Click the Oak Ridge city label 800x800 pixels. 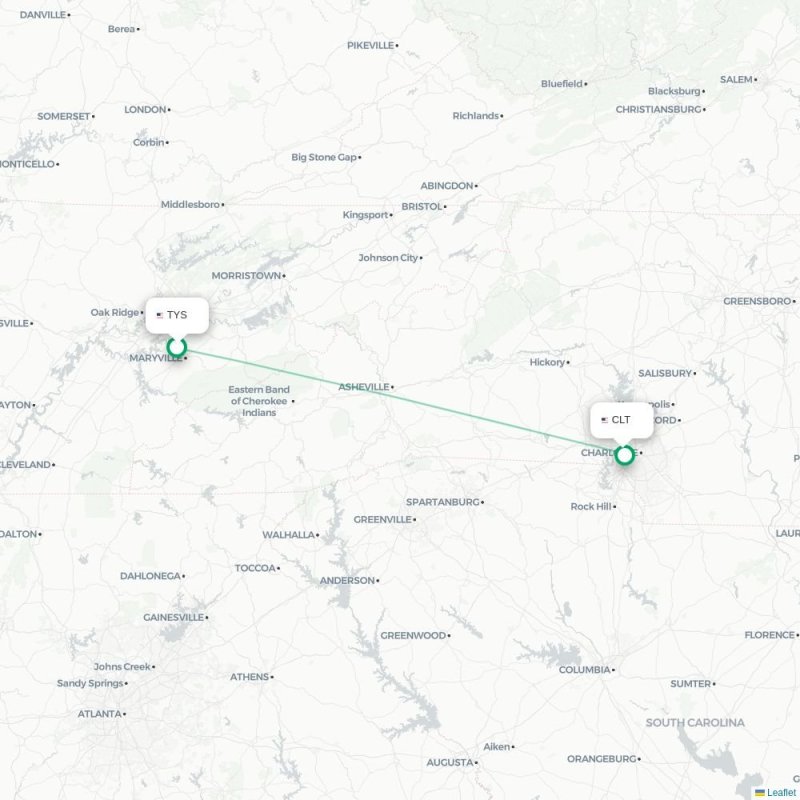point(114,312)
